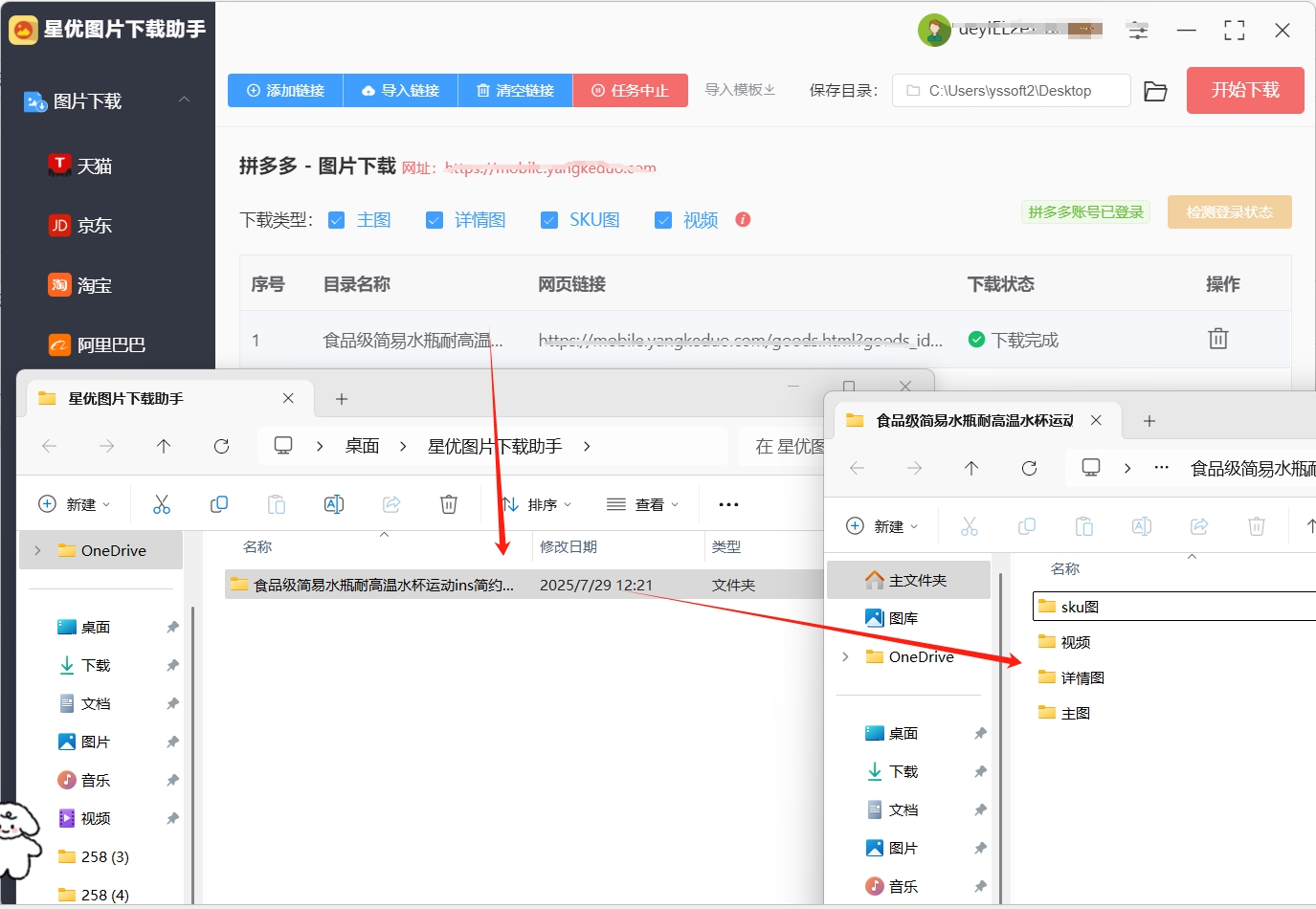
Task: Click the breadcrumb ellipsis in the right explorer
Action: tap(1161, 468)
